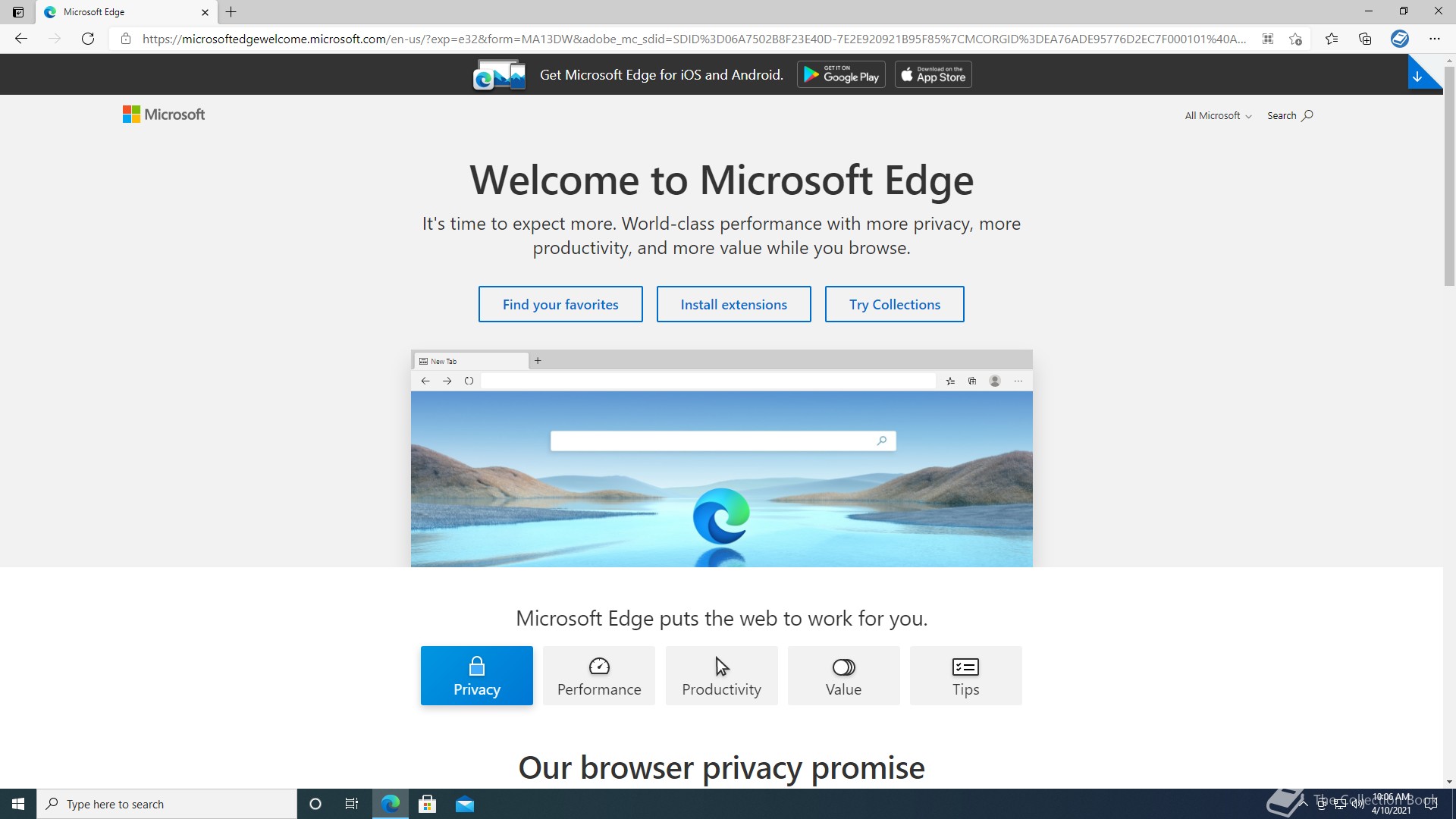
Task: Click the blue profile avatar icon
Action: 1400,39
